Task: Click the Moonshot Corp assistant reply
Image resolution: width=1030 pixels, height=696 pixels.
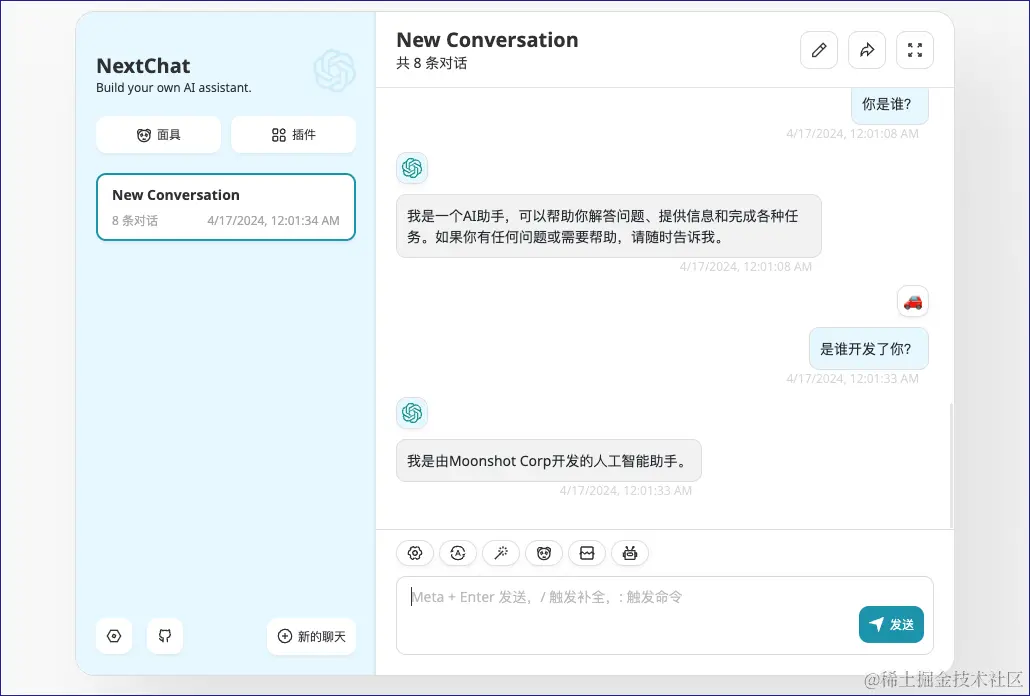Action: [x=549, y=460]
